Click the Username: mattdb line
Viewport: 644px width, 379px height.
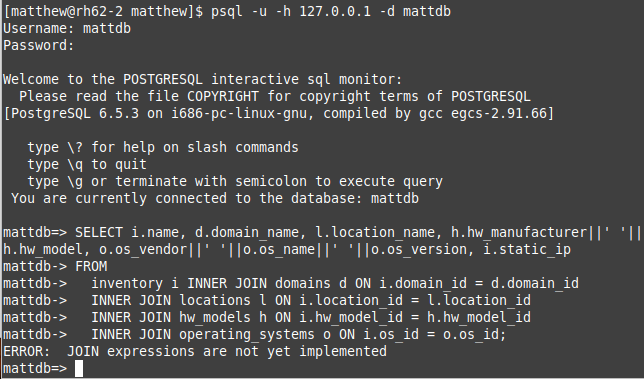67,28
